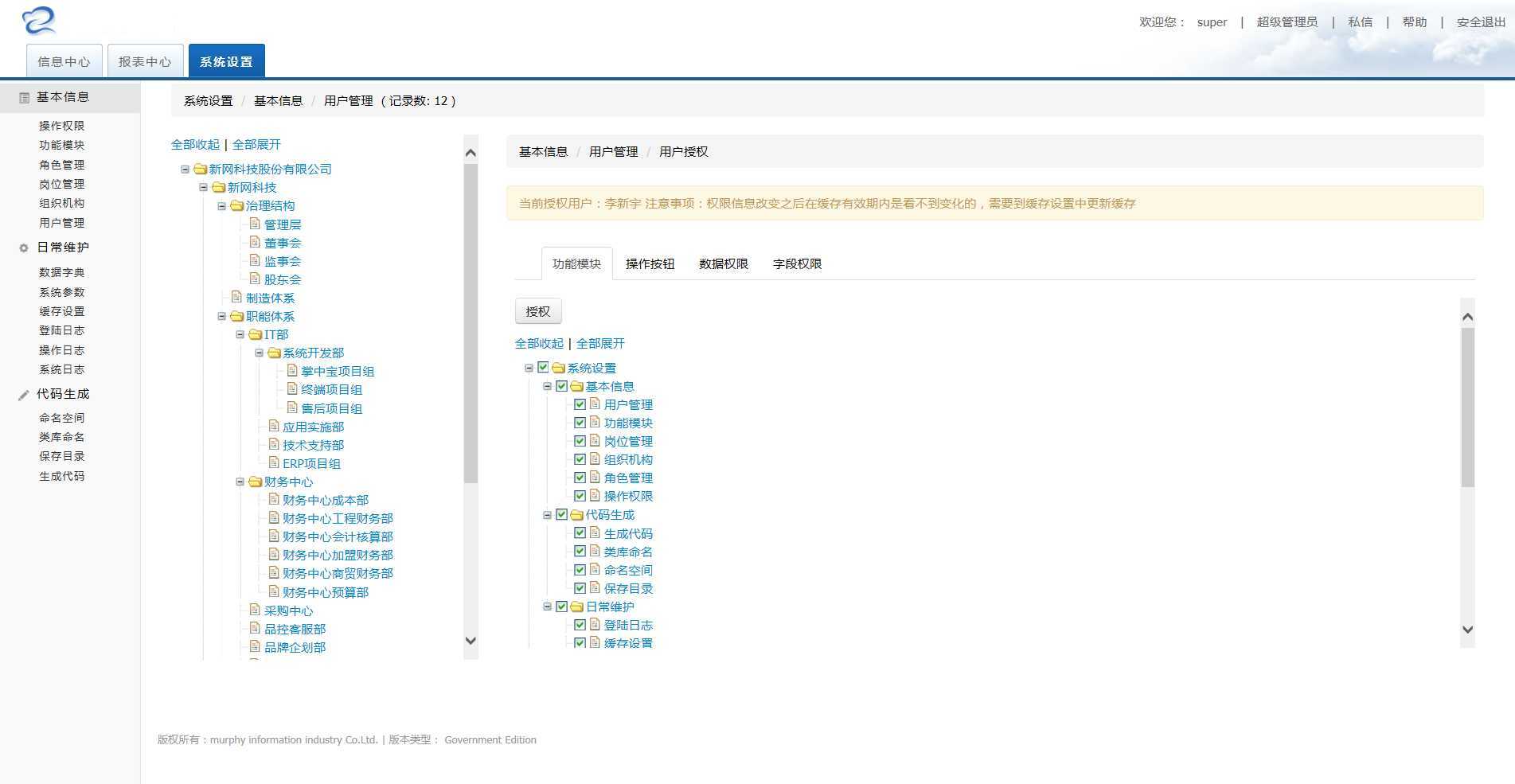Viewport: 1515px width, 784px height.
Task: Collapse the 系统设置 permission tree node
Action: 529,368
